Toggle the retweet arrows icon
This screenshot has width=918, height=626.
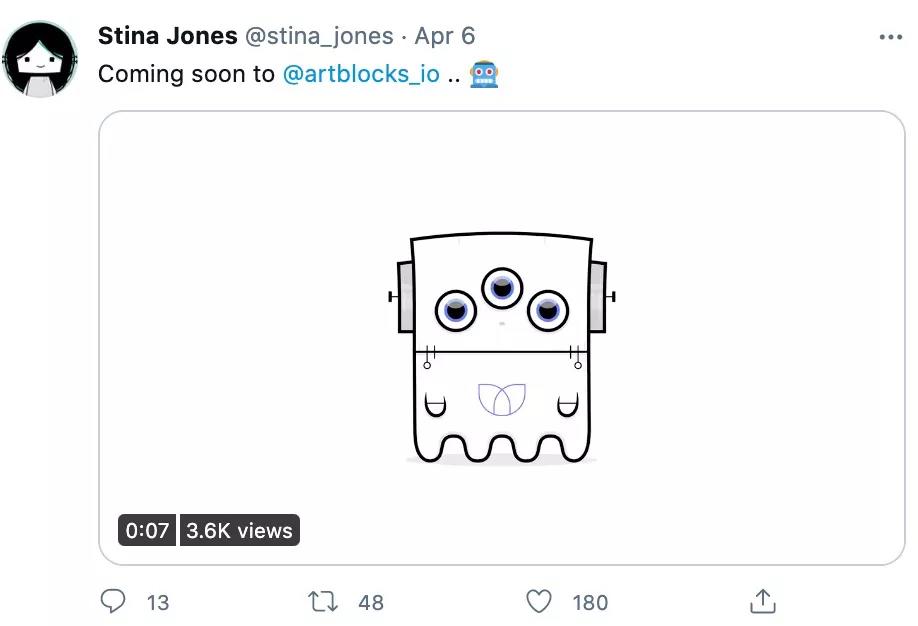tap(323, 601)
